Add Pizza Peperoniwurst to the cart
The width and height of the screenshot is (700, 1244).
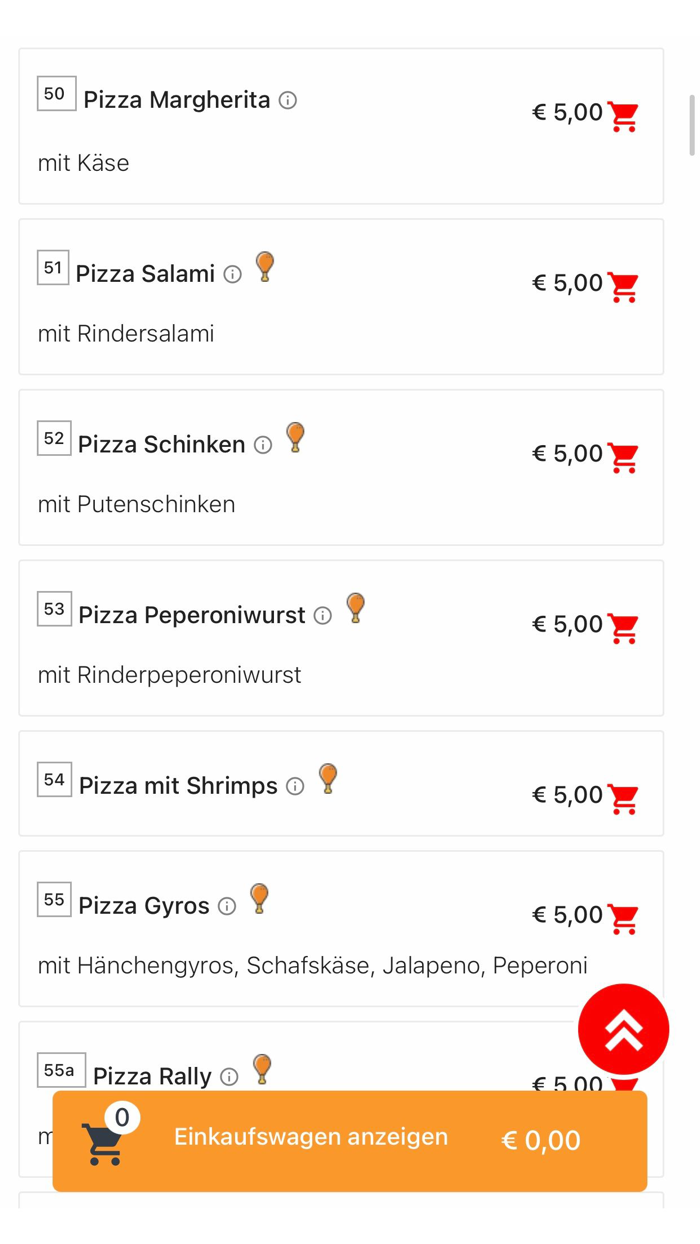tap(623, 627)
